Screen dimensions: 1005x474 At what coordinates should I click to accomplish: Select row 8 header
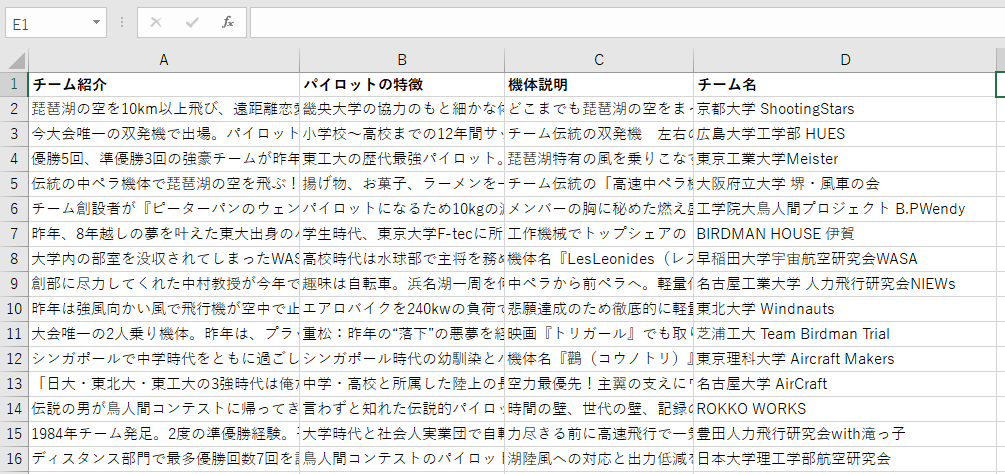[x=14, y=259]
